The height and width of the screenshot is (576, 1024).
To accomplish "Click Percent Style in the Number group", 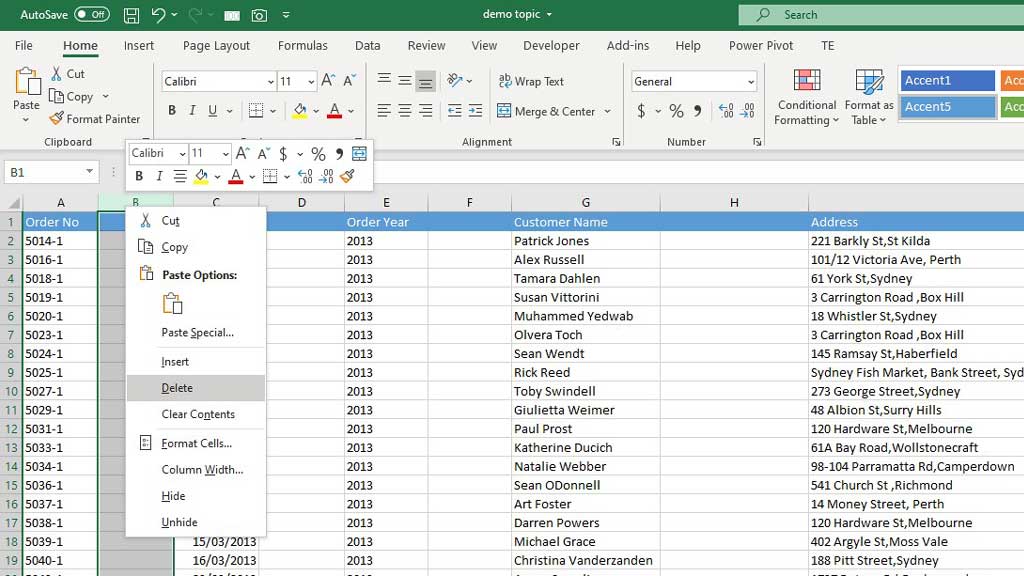I will click(677, 111).
